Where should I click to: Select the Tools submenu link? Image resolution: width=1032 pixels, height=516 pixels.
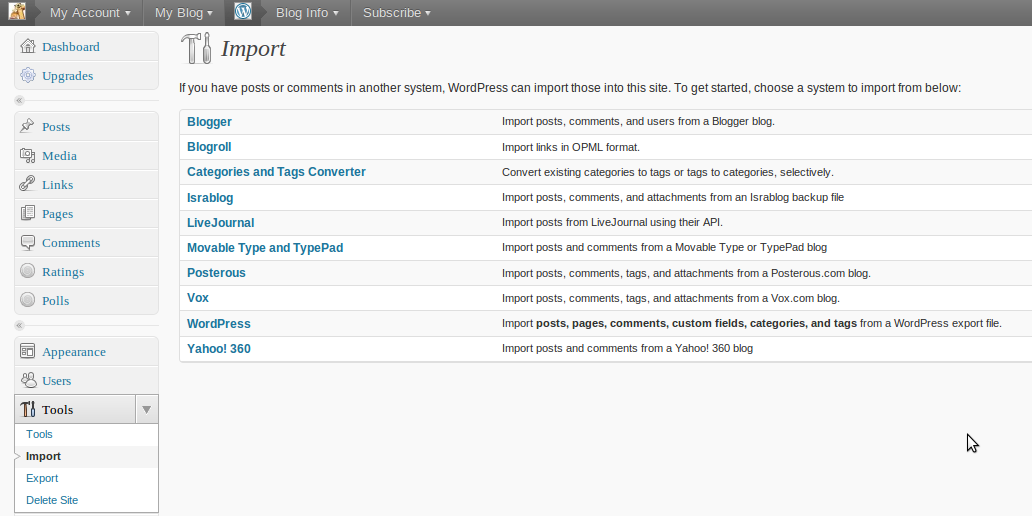tap(39, 434)
